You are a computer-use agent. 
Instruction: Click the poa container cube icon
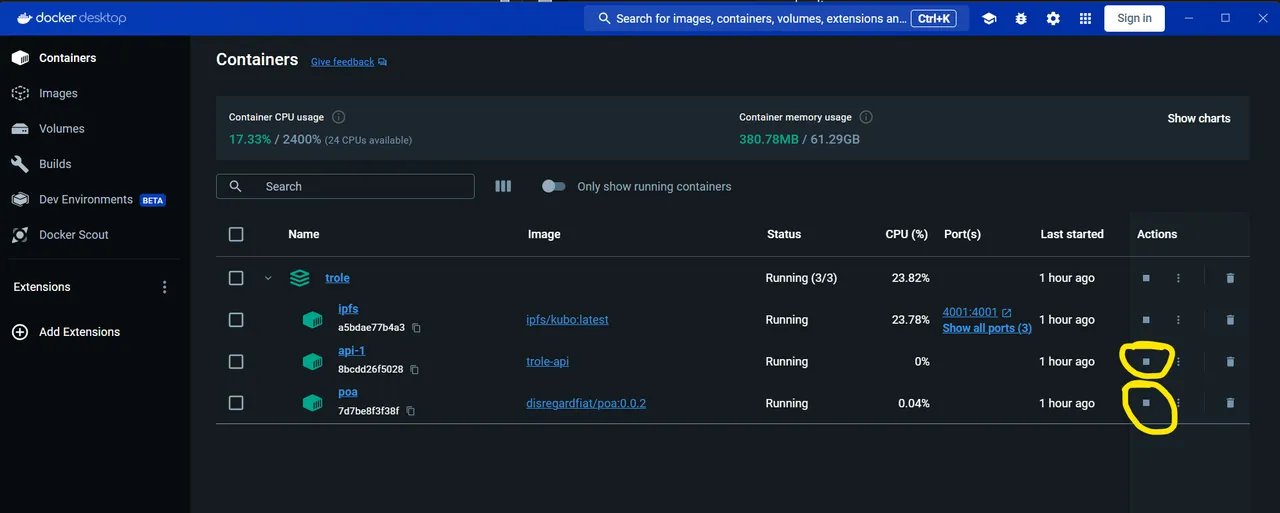(312, 403)
